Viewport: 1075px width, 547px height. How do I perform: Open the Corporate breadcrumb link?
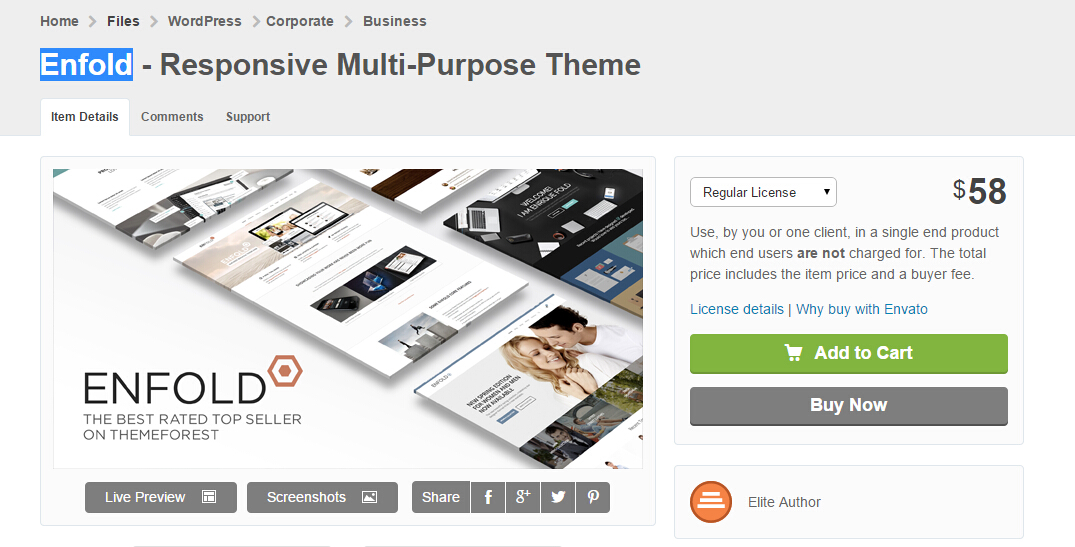coord(300,21)
